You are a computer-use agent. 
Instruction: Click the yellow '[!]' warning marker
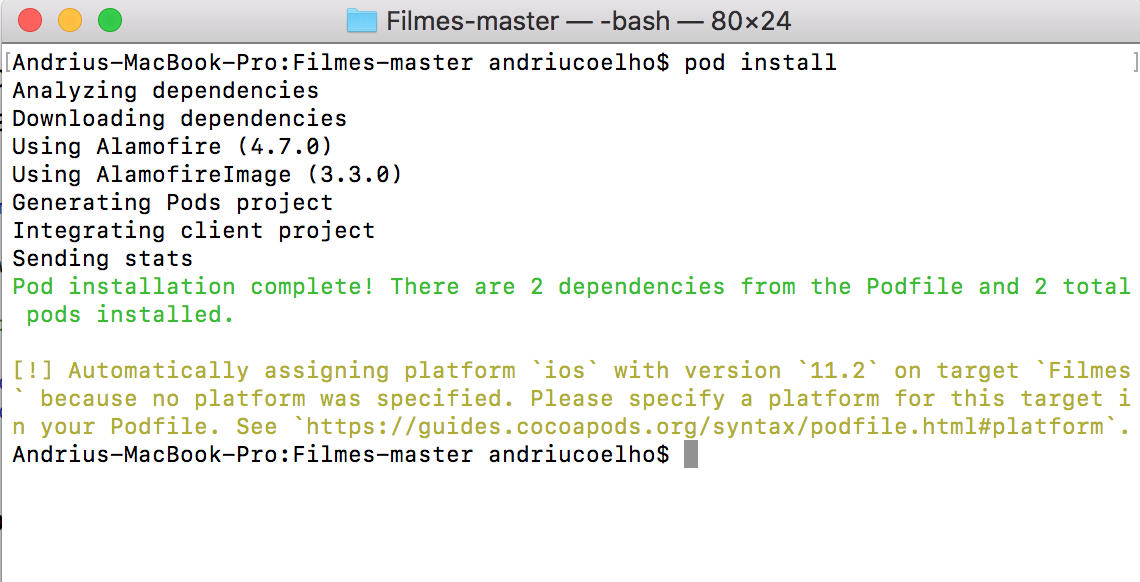coord(33,371)
